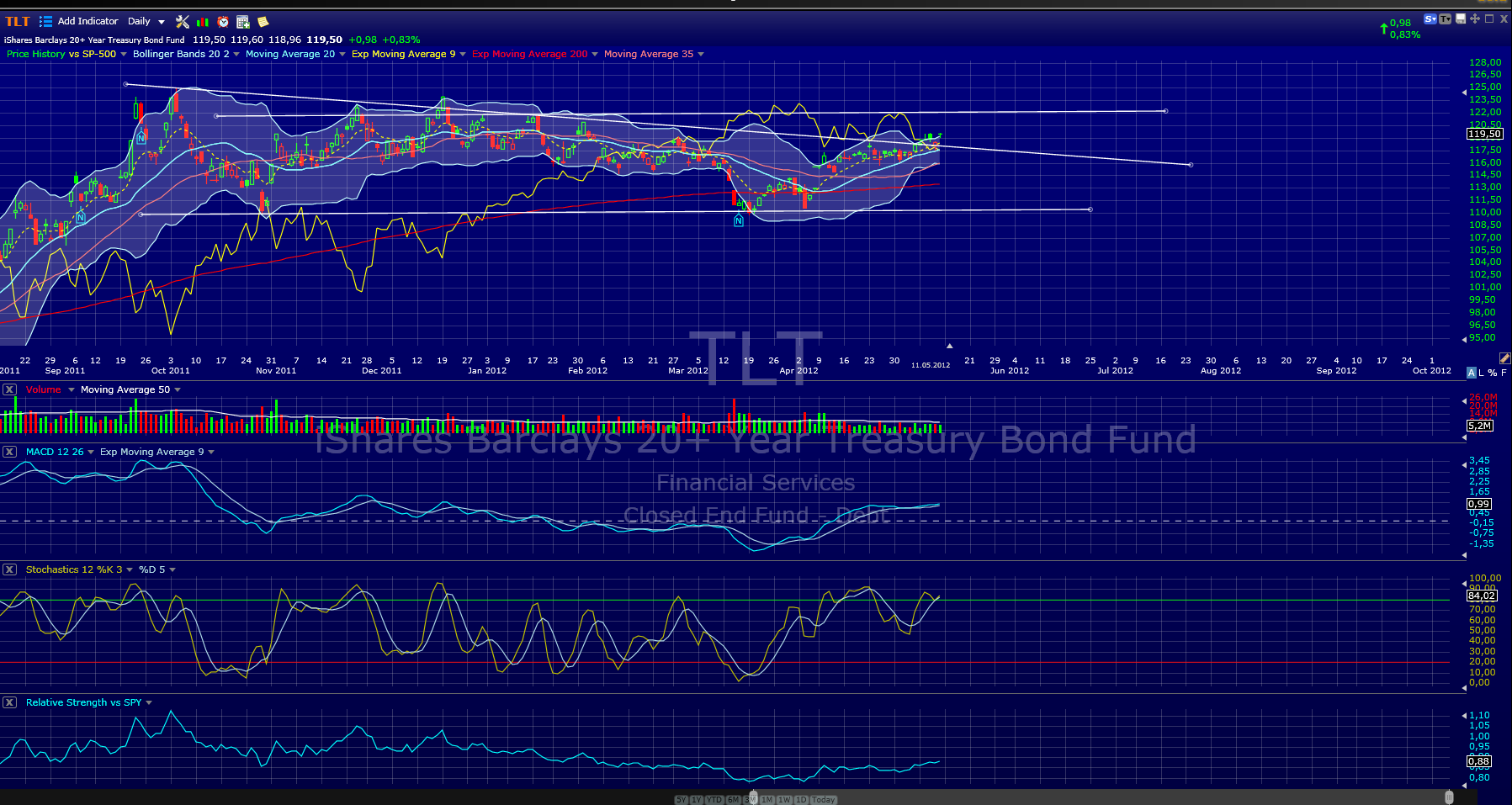Select the 1M time range

[767, 800]
